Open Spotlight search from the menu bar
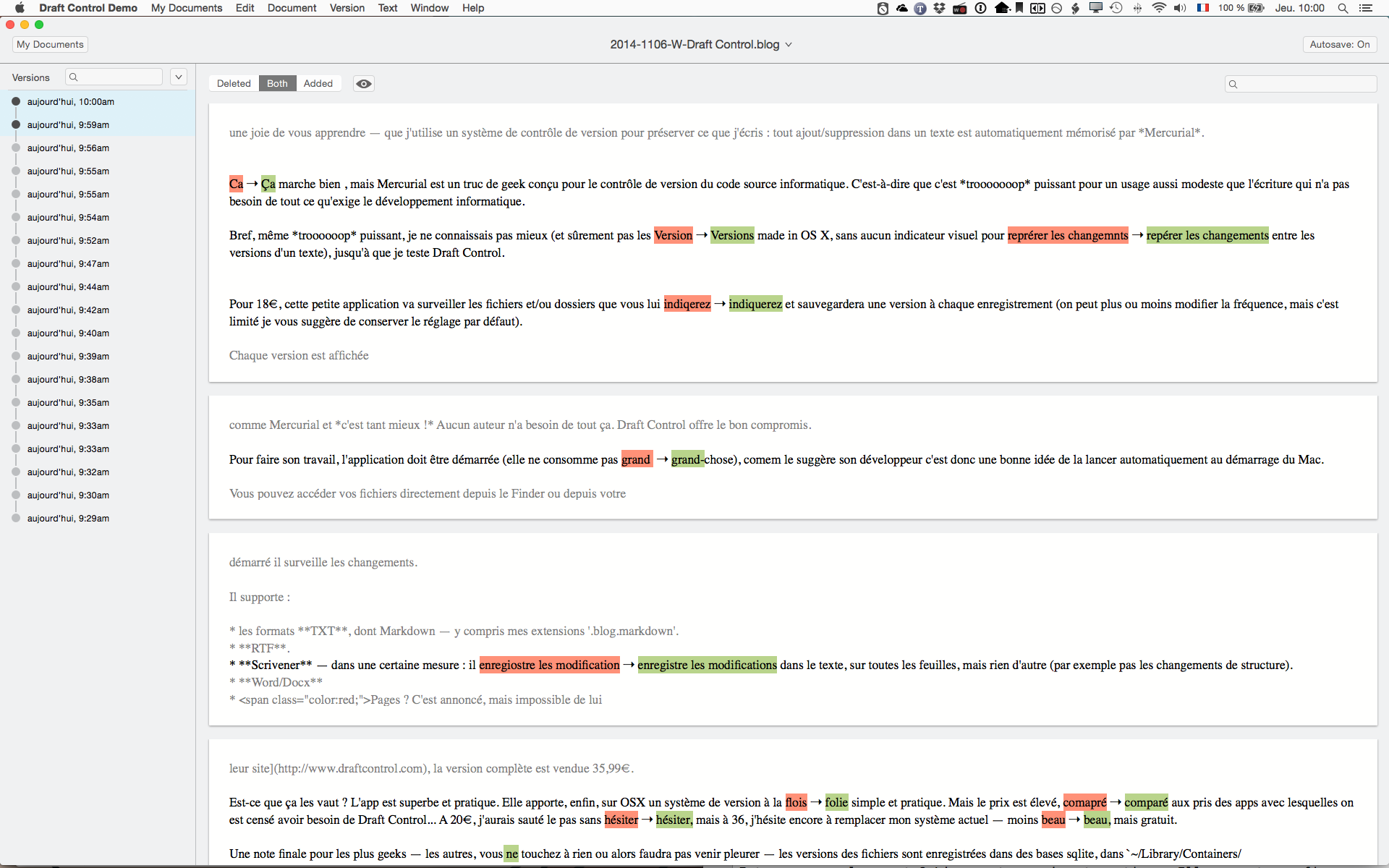The image size is (1389, 868). 1343,8
